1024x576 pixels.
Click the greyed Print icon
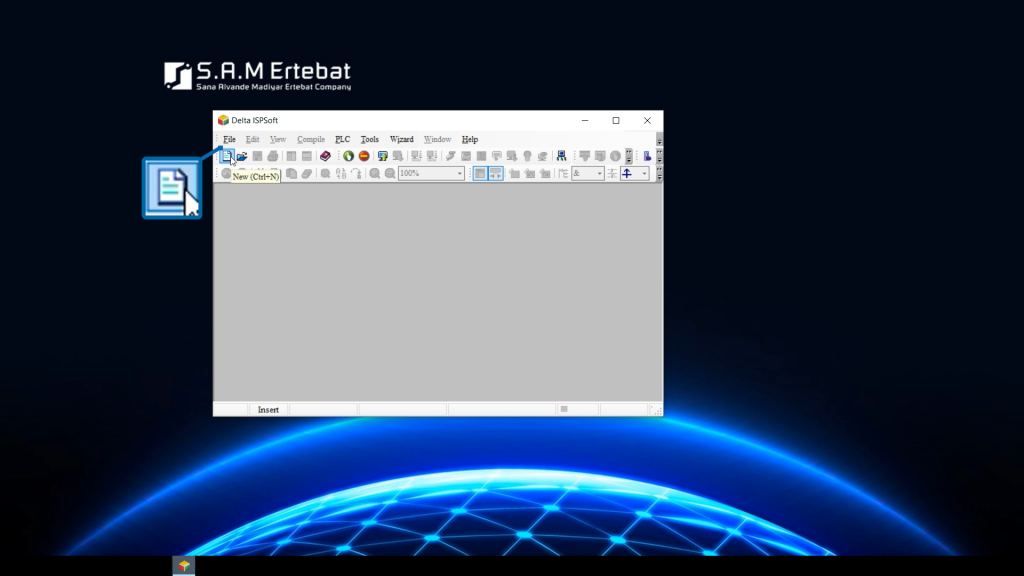coord(273,156)
